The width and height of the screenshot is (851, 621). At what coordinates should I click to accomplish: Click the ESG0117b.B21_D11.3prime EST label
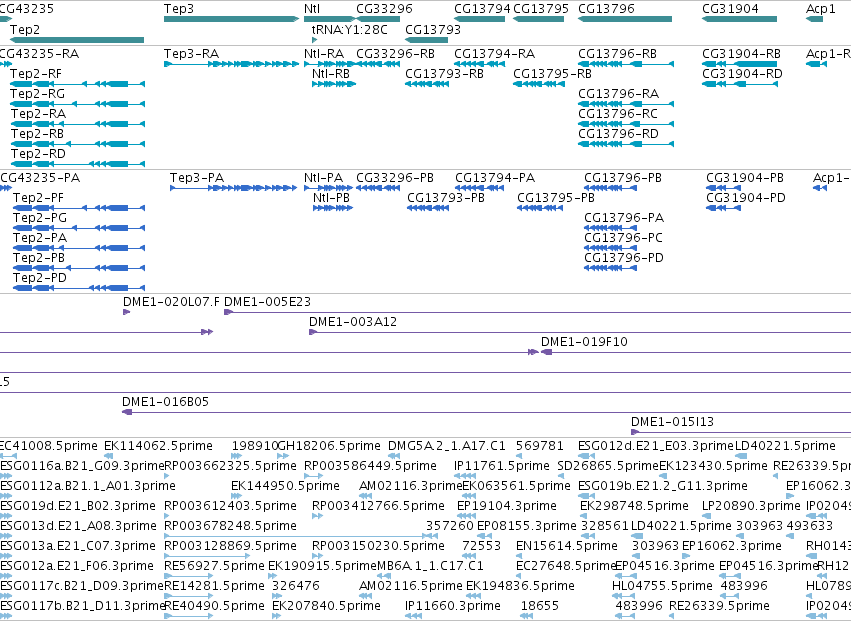click(x=81, y=605)
